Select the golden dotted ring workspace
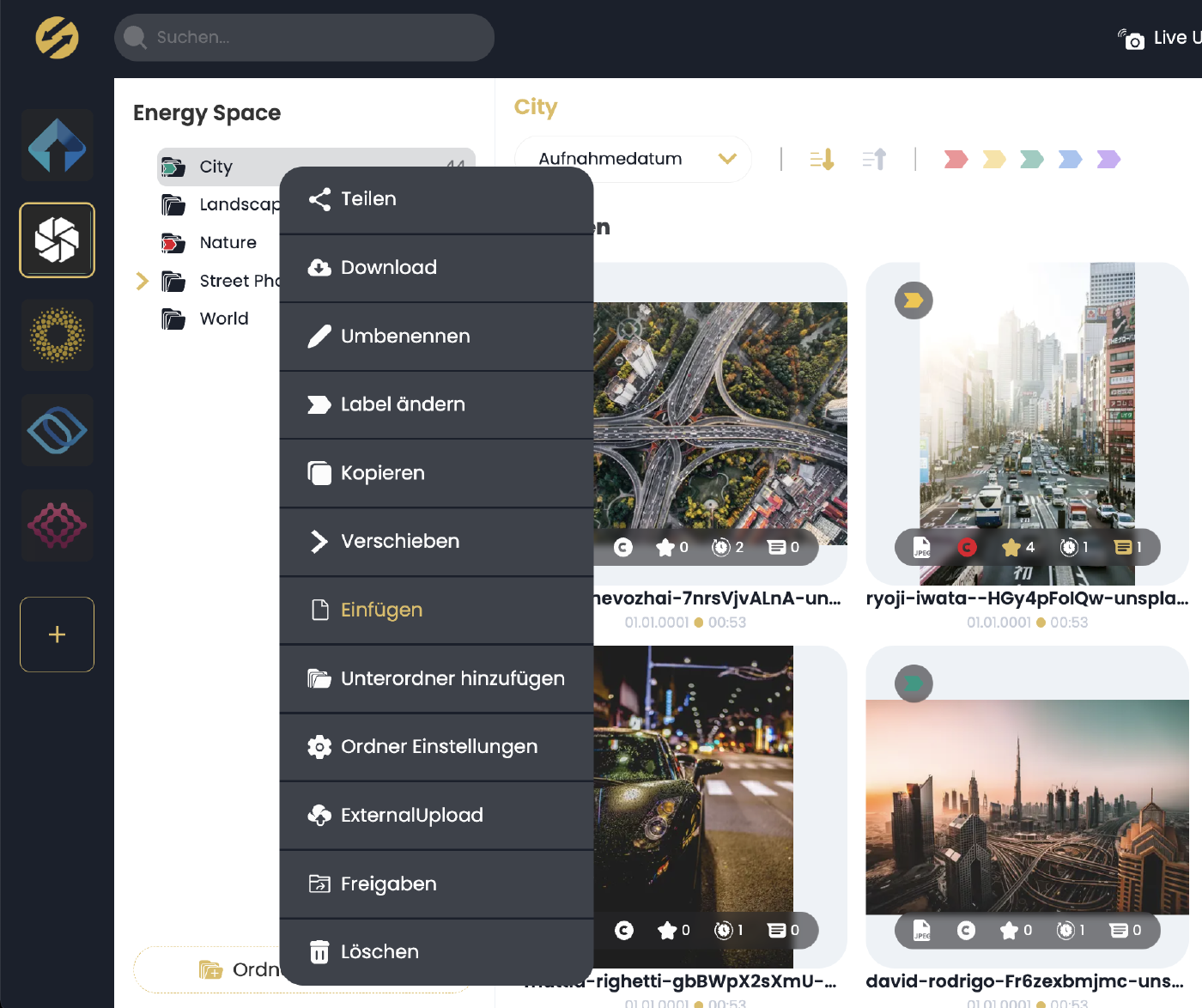 point(58,335)
